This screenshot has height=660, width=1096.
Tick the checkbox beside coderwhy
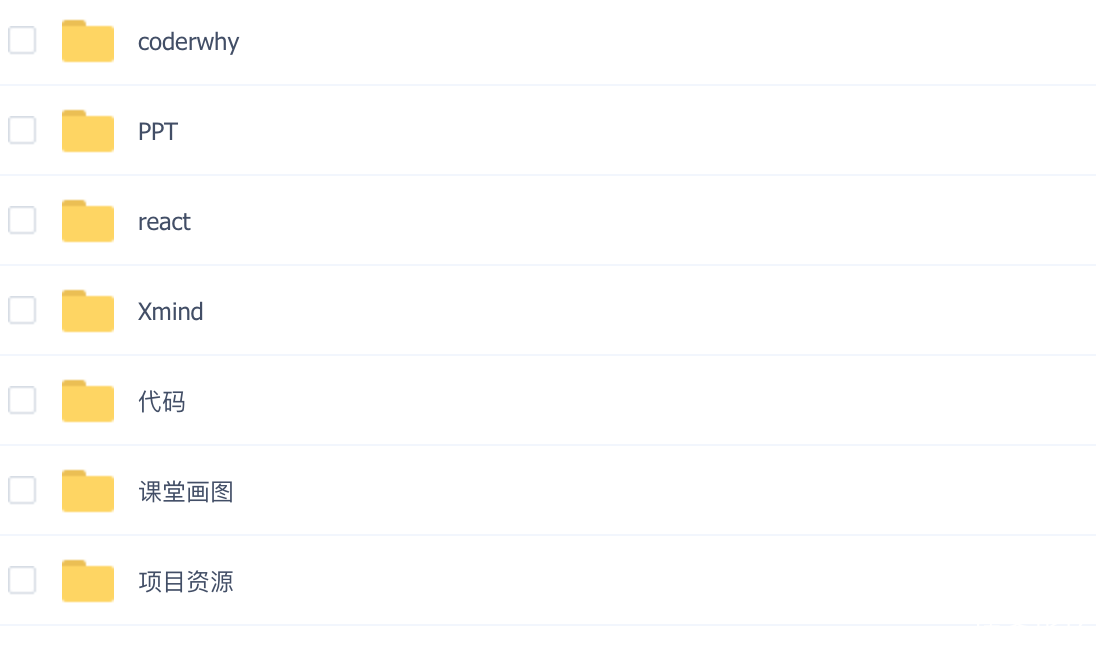click(x=22, y=40)
